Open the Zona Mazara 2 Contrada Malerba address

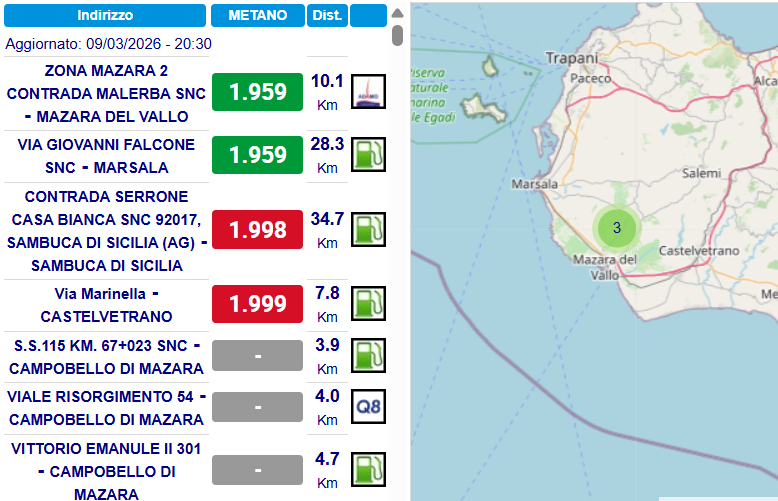[x=106, y=93]
